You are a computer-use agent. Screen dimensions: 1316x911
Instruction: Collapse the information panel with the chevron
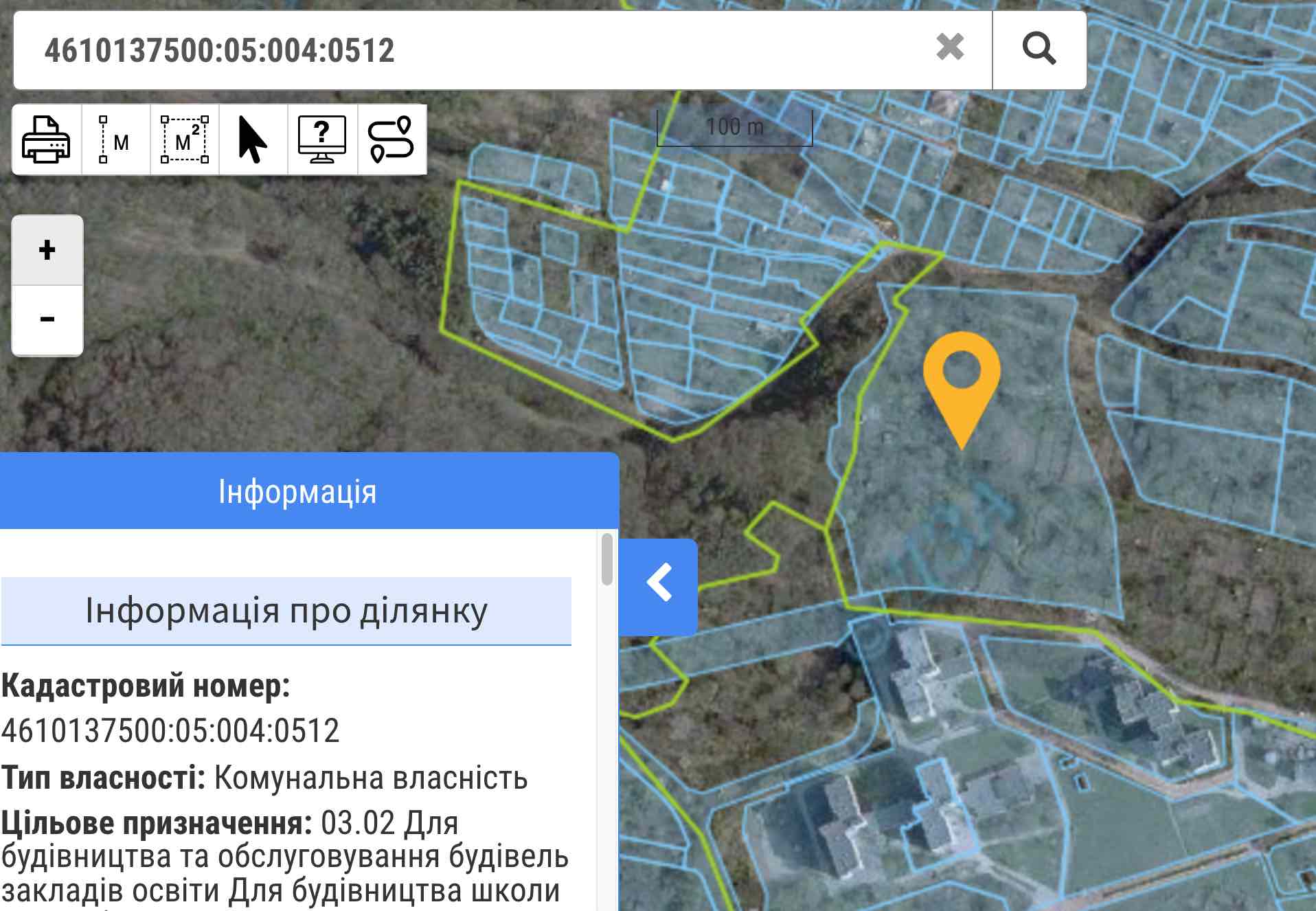point(659,584)
